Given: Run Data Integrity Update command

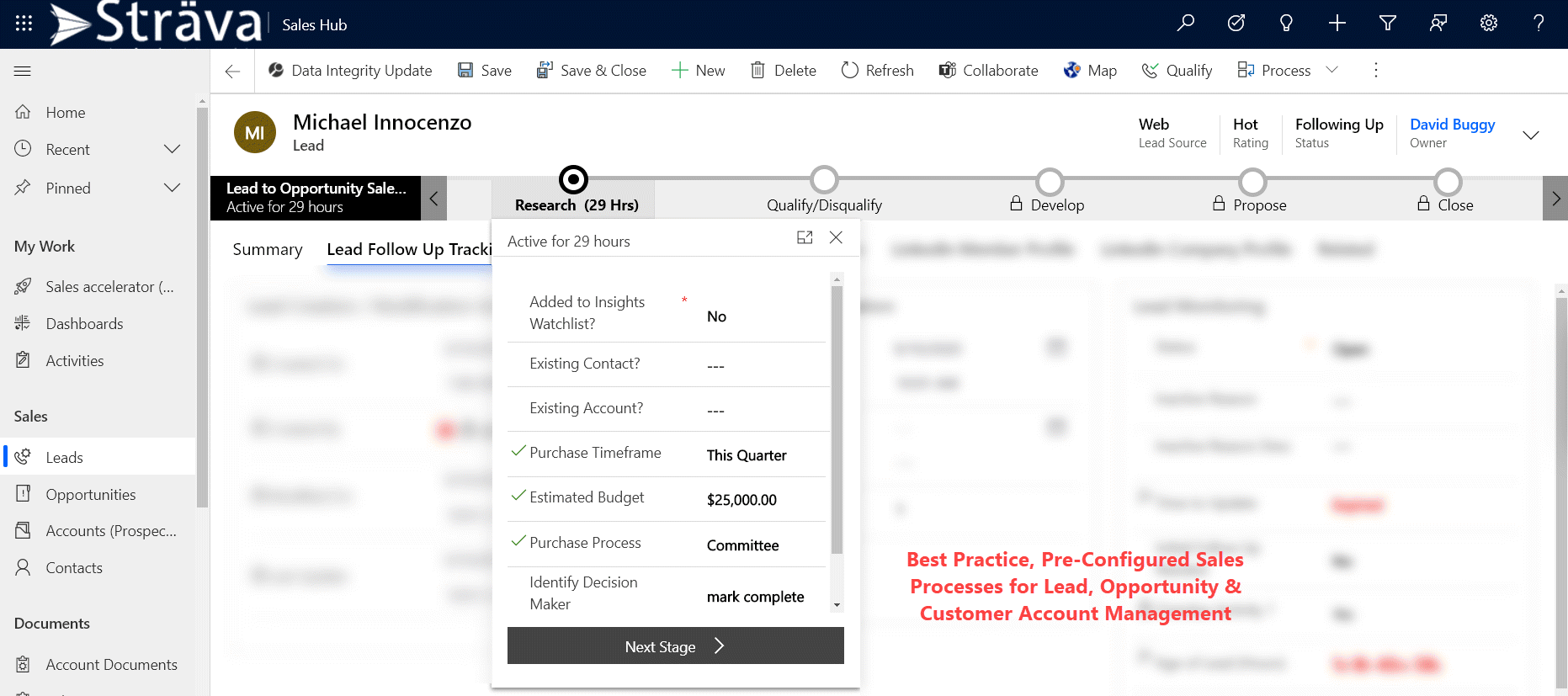Looking at the screenshot, I should [350, 71].
